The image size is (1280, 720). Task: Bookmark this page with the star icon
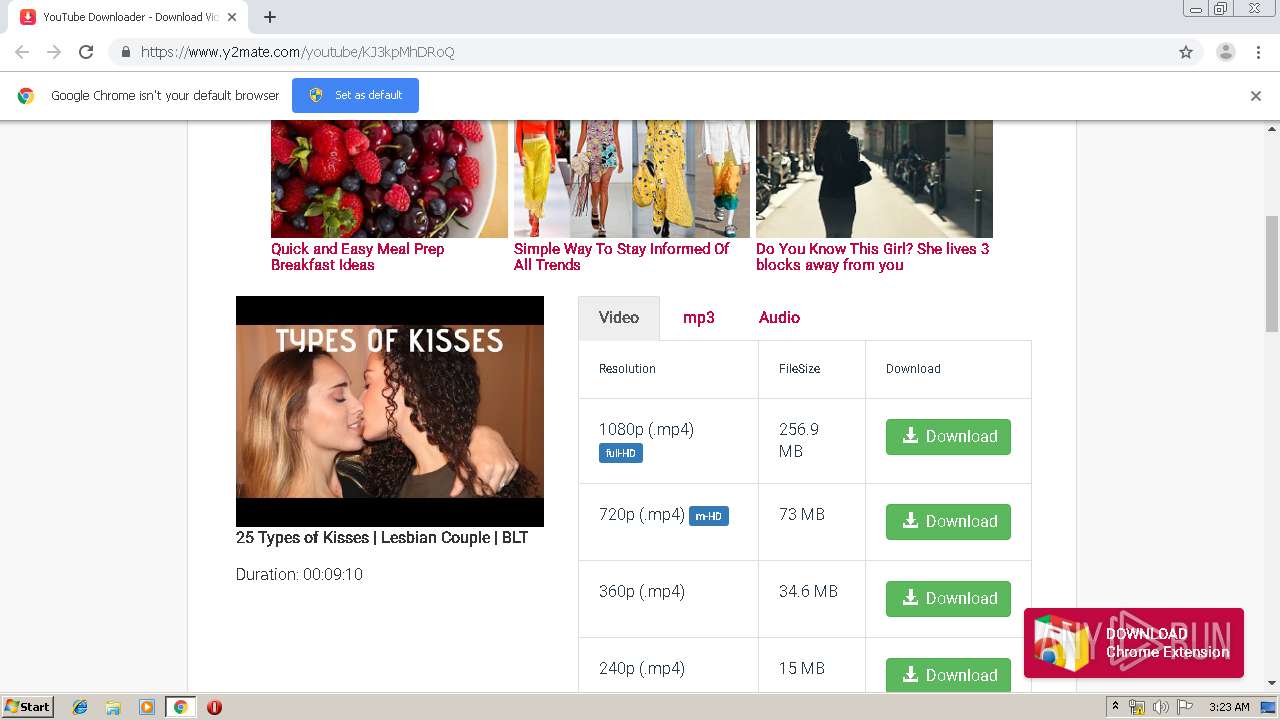point(1186,52)
